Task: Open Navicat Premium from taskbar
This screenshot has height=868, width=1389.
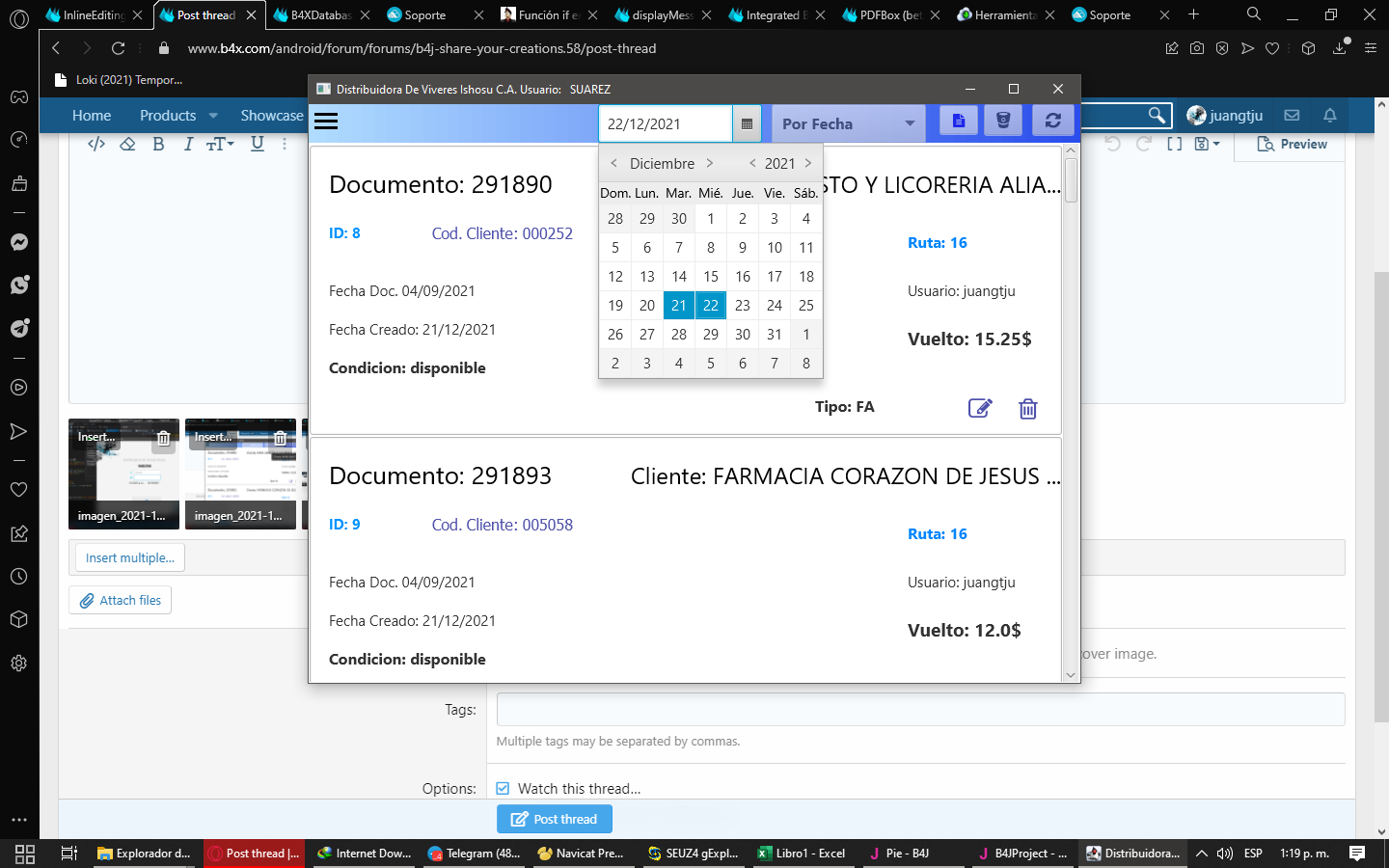Action: (x=582, y=854)
